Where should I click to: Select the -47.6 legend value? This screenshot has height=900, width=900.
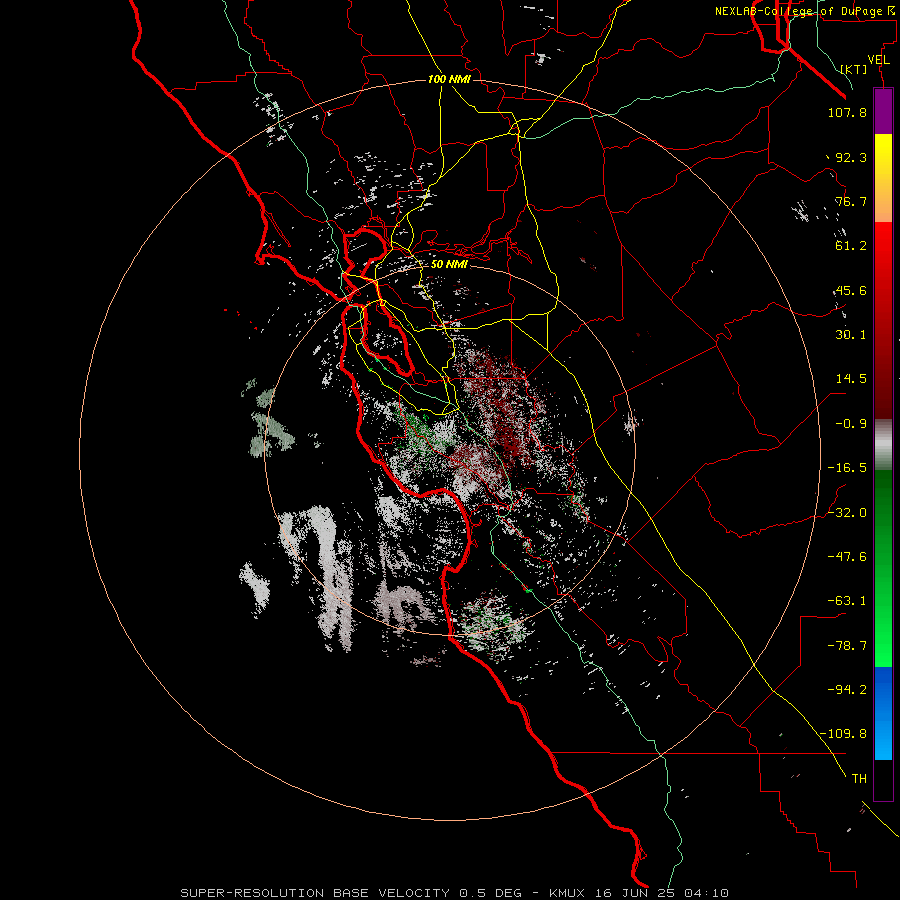847,557
